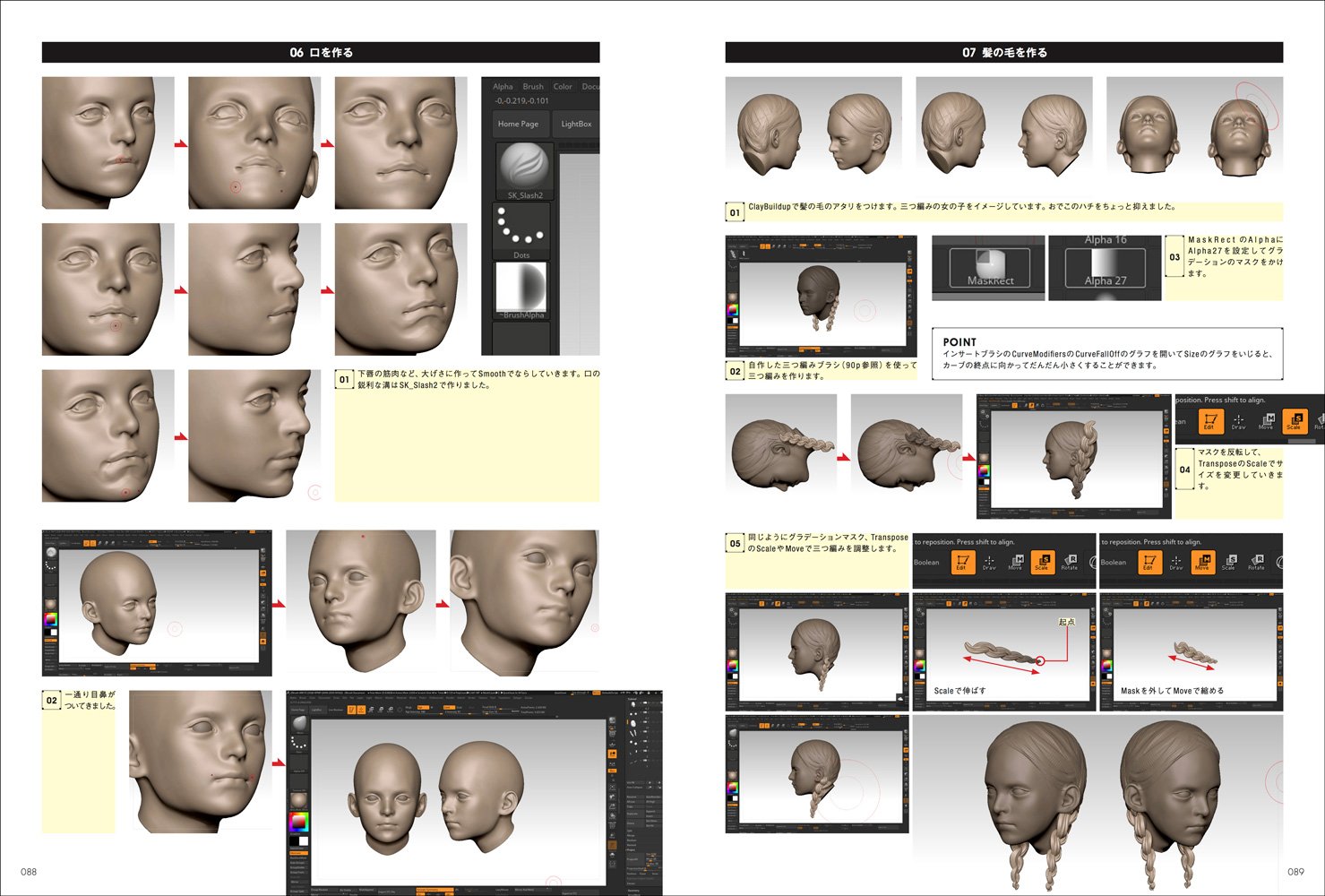The height and width of the screenshot is (896, 1325).
Task: Click Draw icon in the Move-highlighted toolbar
Action: [1175, 562]
